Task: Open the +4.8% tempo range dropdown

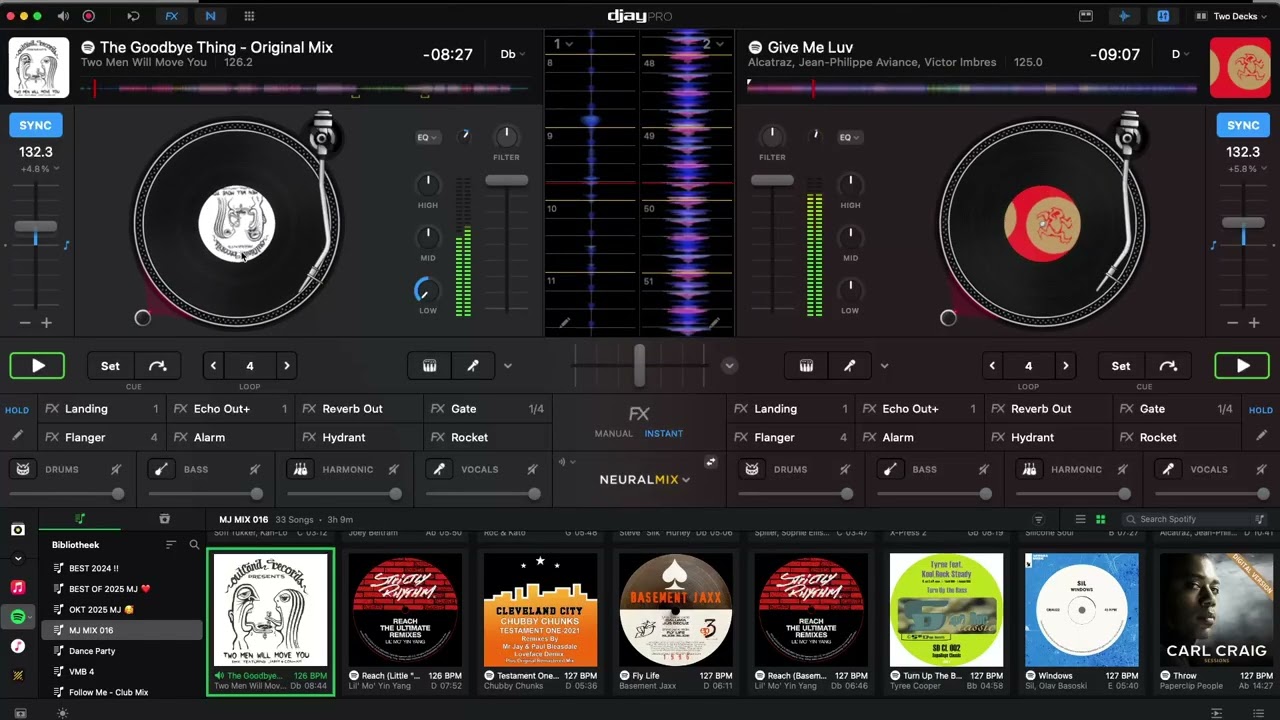Action: coord(39,169)
